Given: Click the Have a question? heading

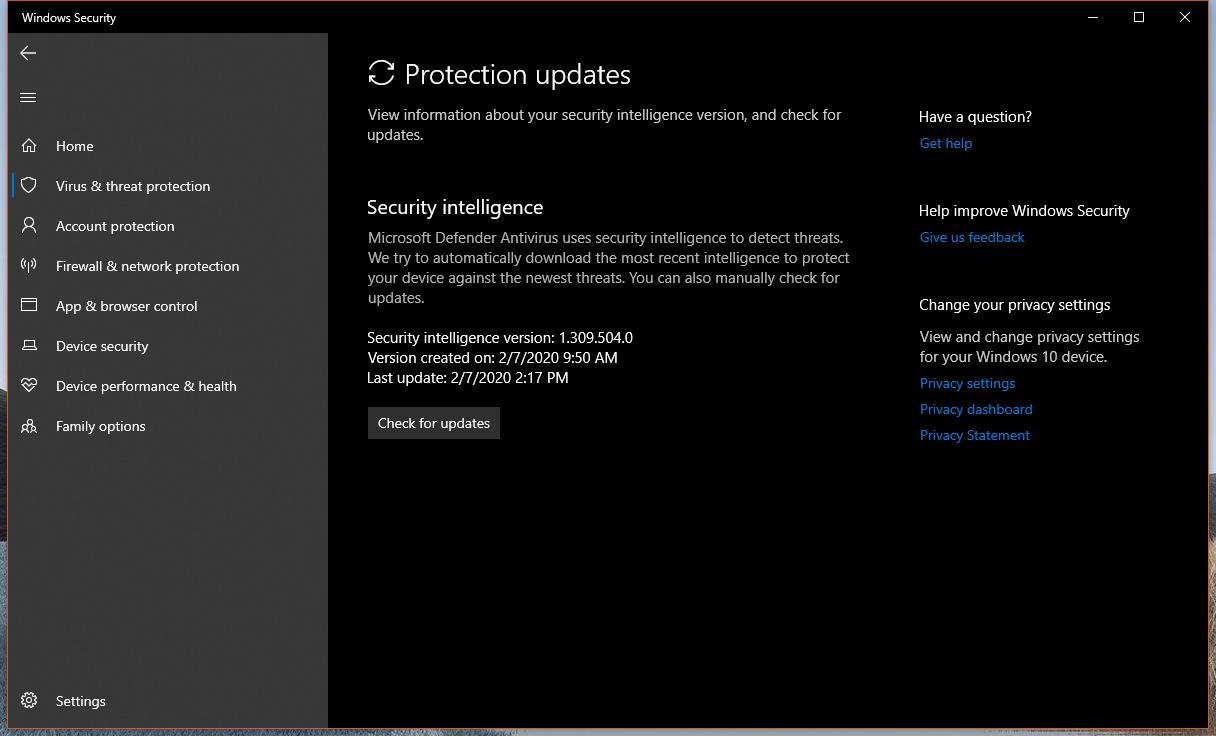Looking at the screenshot, I should click(975, 117).
